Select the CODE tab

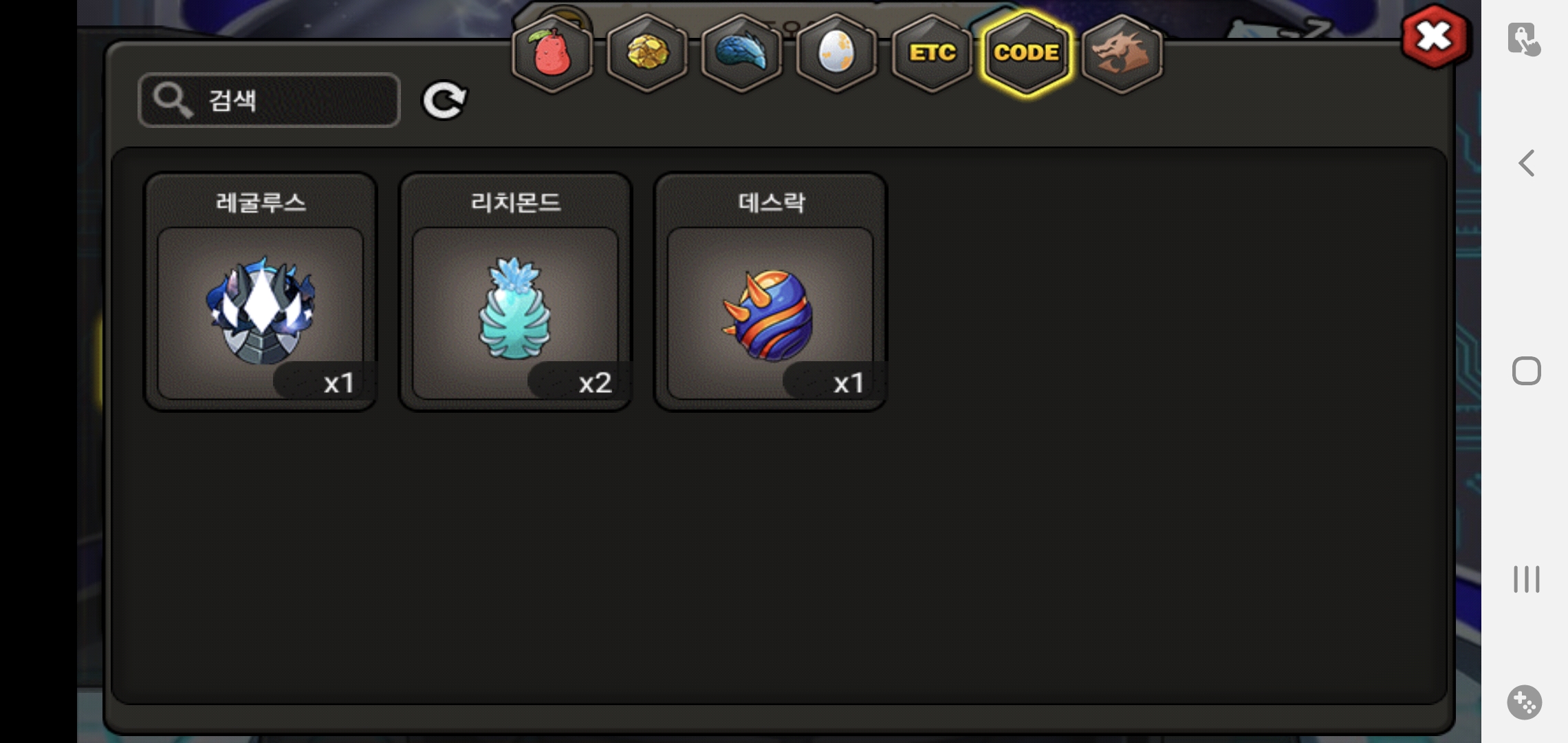(x=1026, y=54)
